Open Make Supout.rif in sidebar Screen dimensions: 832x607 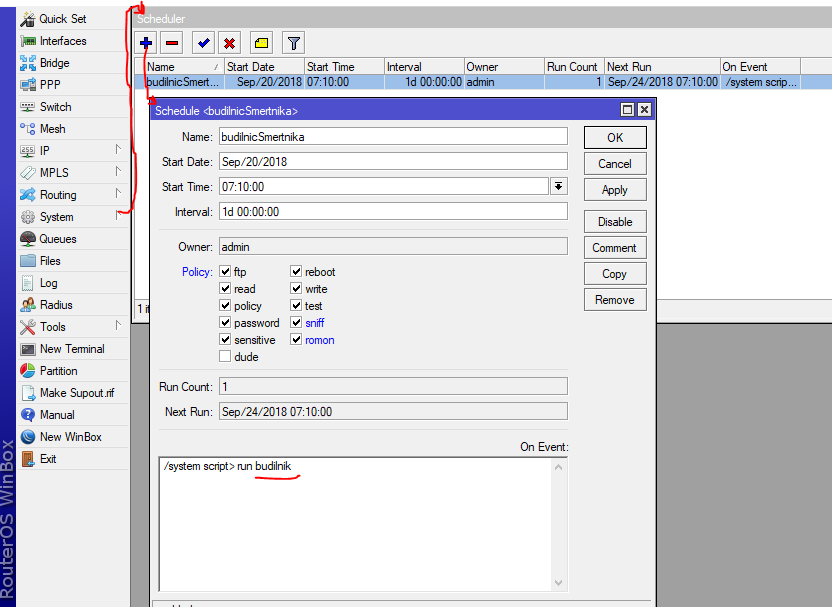76,393
